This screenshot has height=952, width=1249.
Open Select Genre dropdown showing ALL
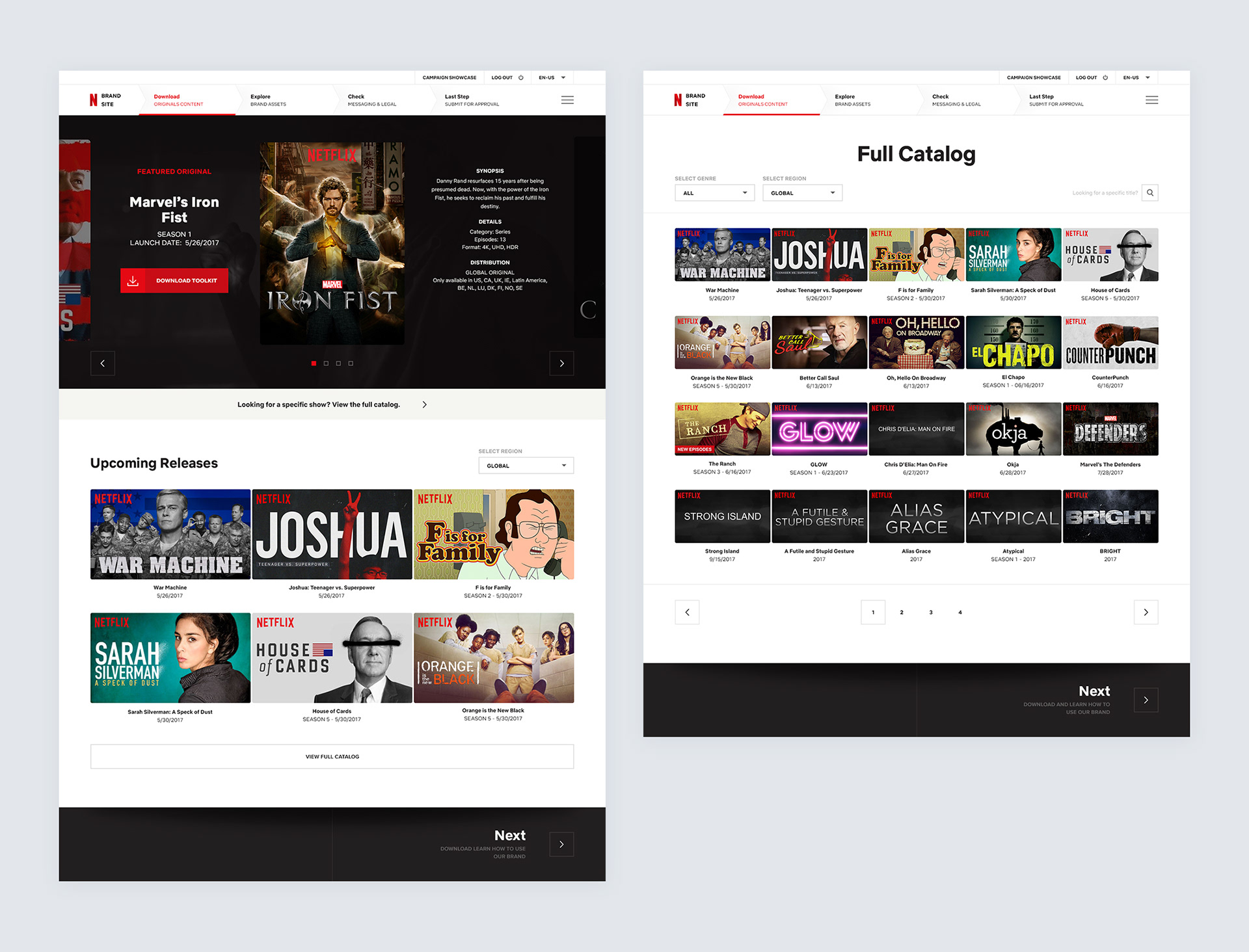(714, 192)
